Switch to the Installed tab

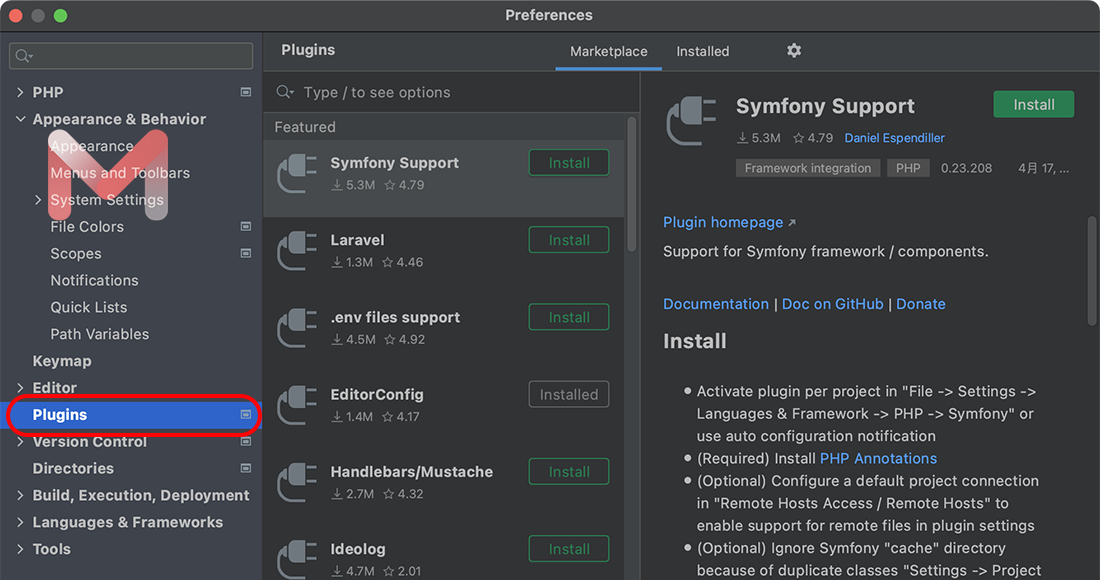pyautogui.click(x=702, y=51)
